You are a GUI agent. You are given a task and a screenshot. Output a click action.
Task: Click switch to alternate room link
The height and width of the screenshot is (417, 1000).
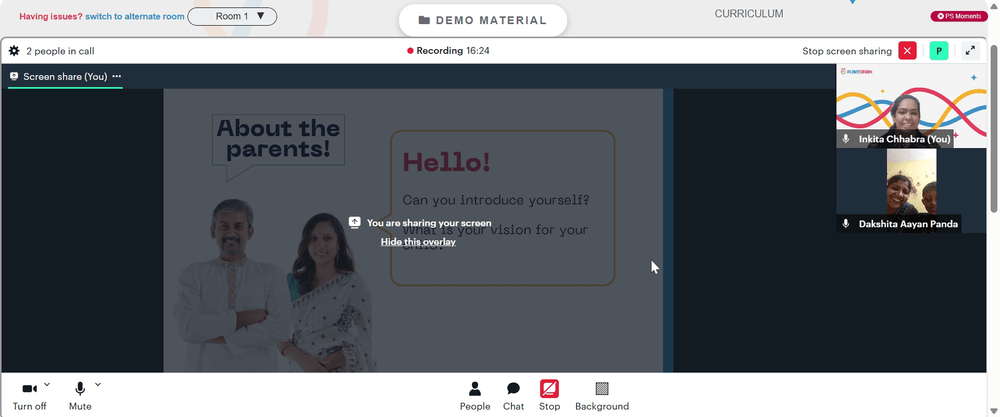(x=135, y=17)
